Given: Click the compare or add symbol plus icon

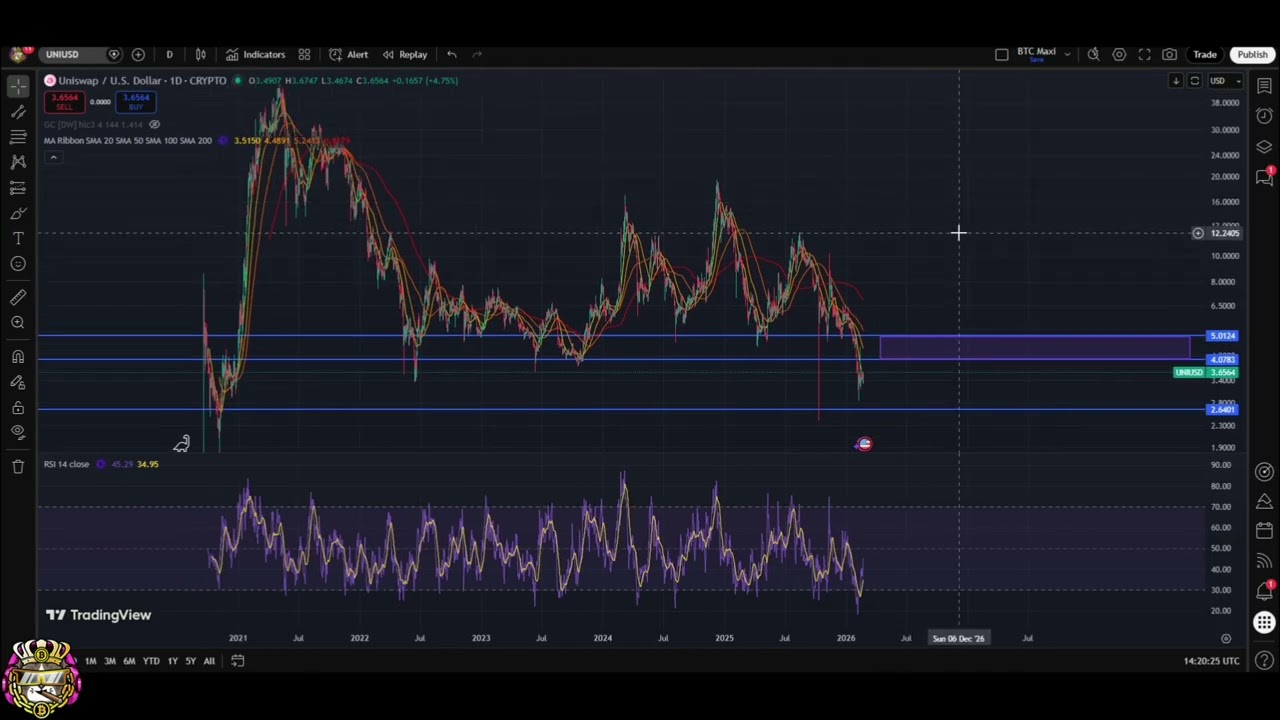Looking at the screenshot, I should click(138, 54).
